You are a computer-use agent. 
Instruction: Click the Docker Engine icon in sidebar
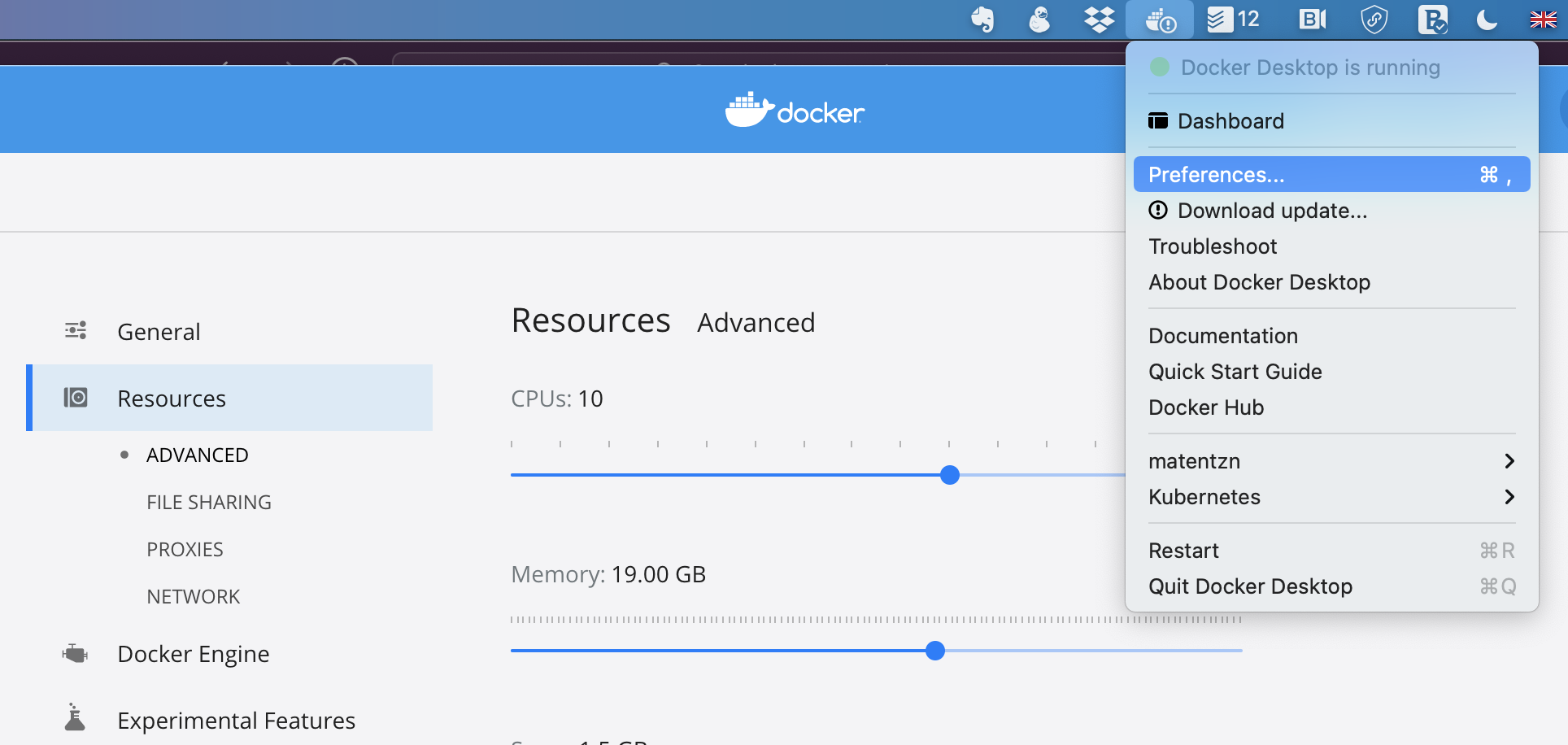(75, 653)
